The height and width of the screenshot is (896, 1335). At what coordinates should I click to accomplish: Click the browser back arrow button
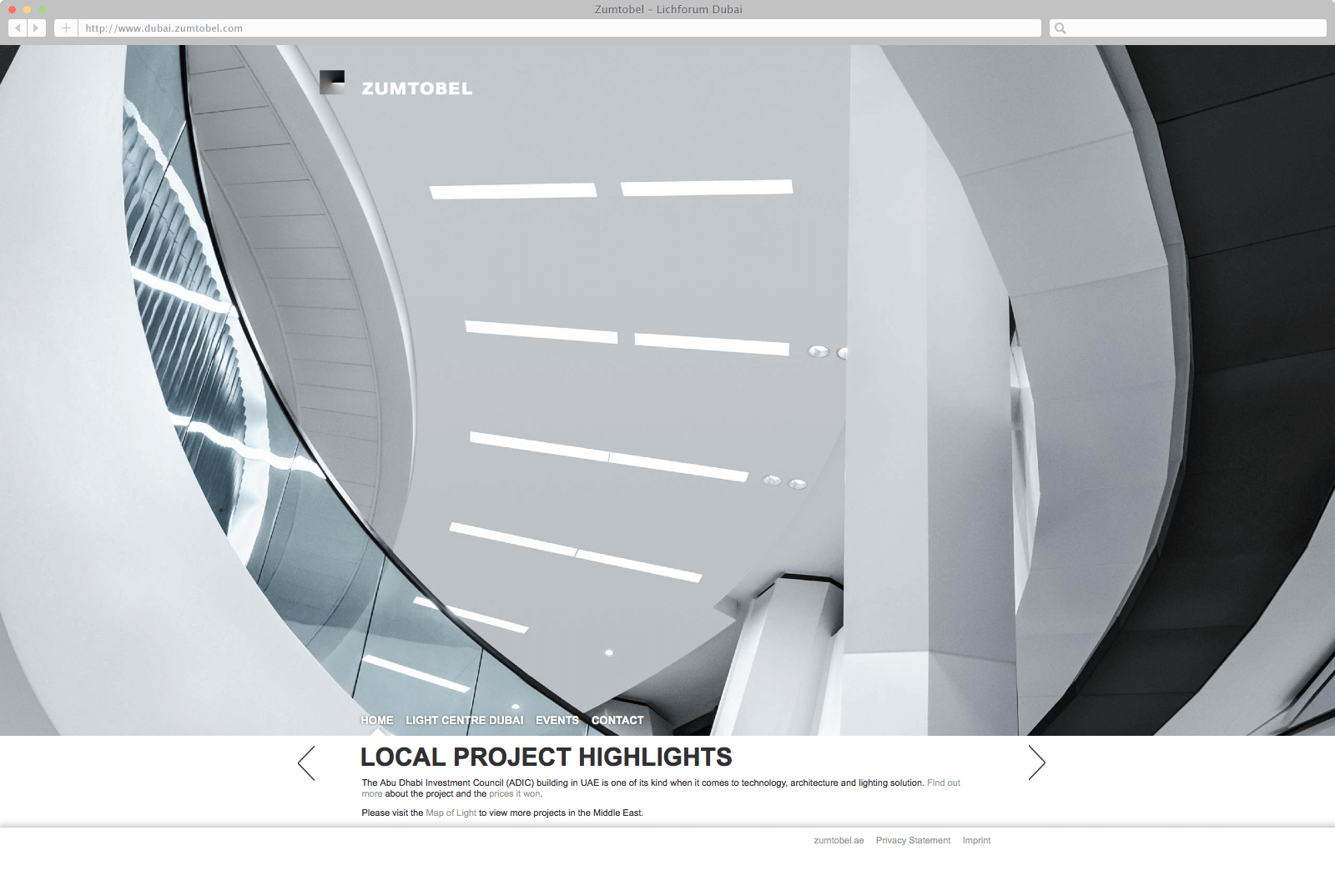17,28
